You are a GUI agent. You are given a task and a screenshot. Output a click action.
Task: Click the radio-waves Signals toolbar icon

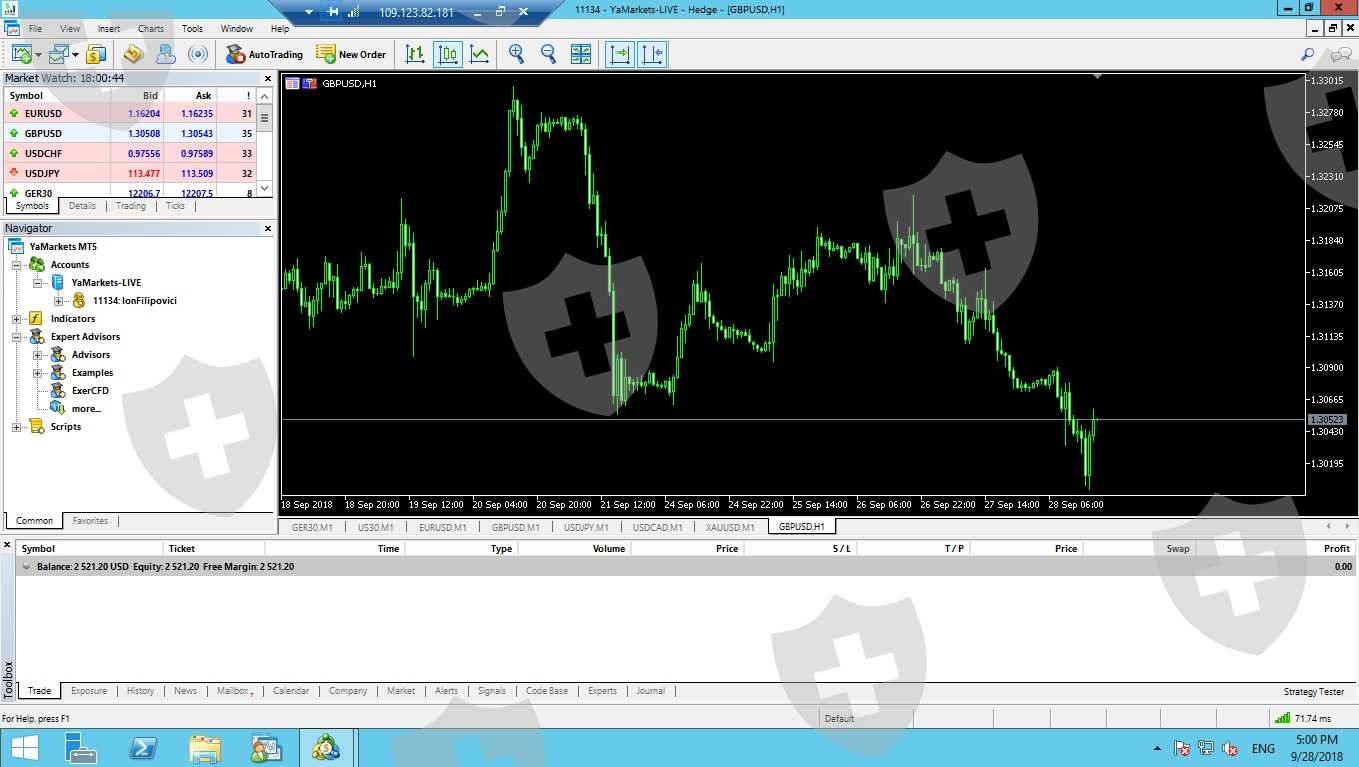click(x=198, y=54)
